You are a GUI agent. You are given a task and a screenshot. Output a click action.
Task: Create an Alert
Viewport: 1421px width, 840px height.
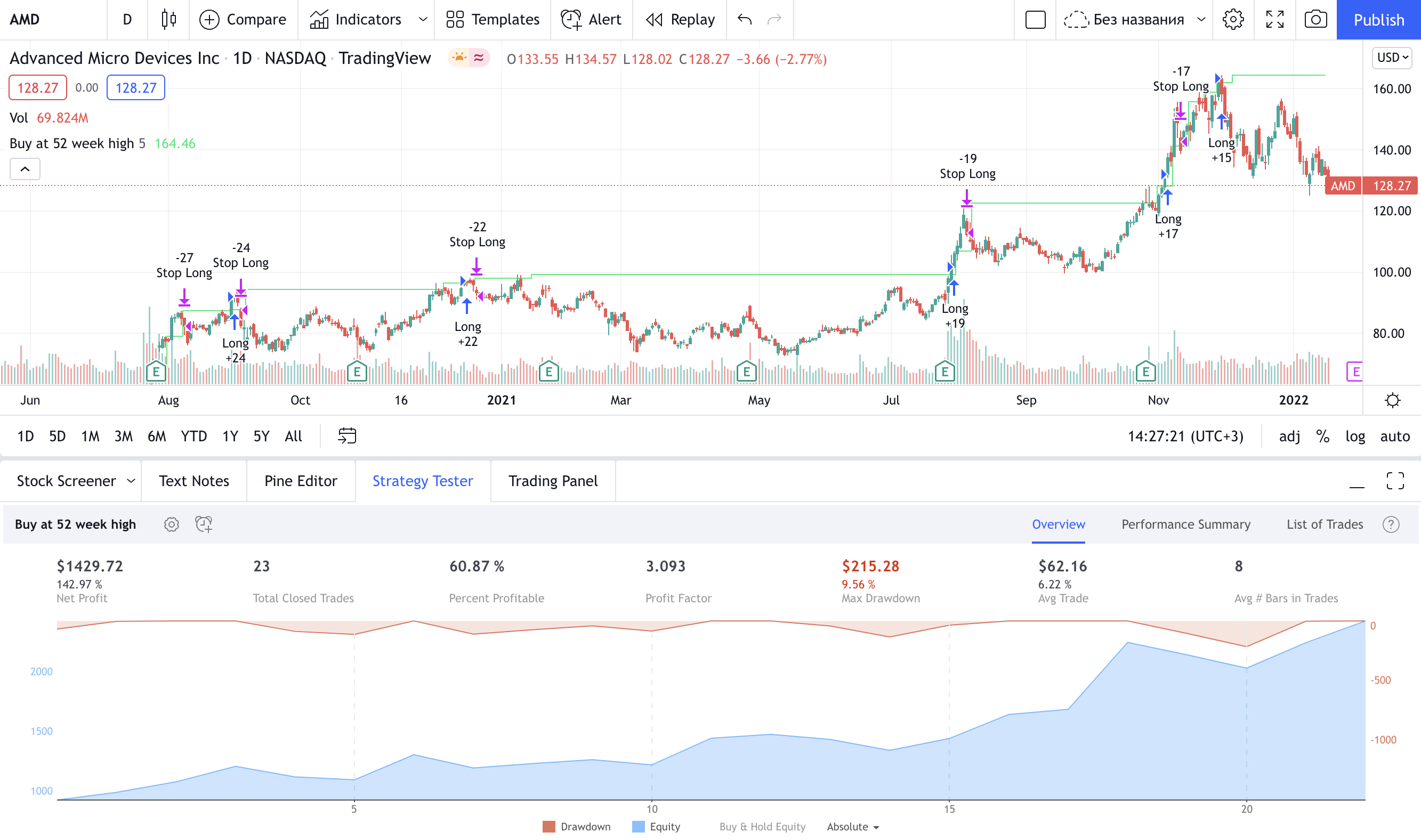tap(591, 20)
